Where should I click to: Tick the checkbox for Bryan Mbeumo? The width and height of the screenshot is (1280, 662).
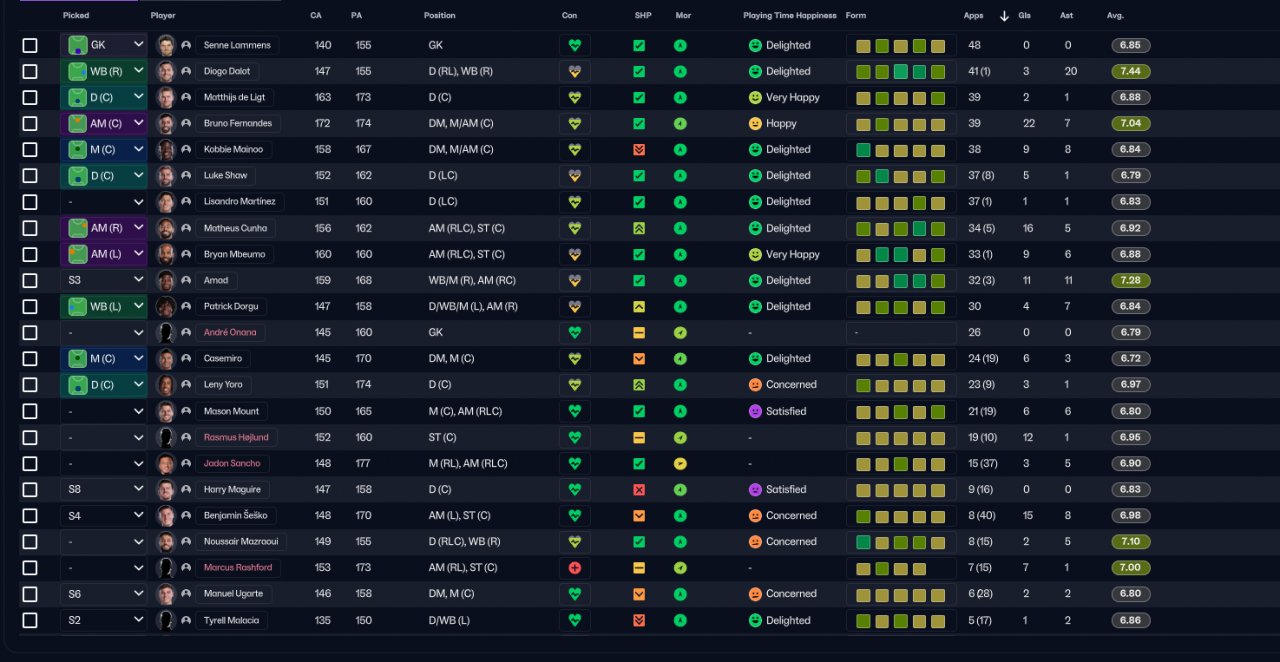coord(30,254)
